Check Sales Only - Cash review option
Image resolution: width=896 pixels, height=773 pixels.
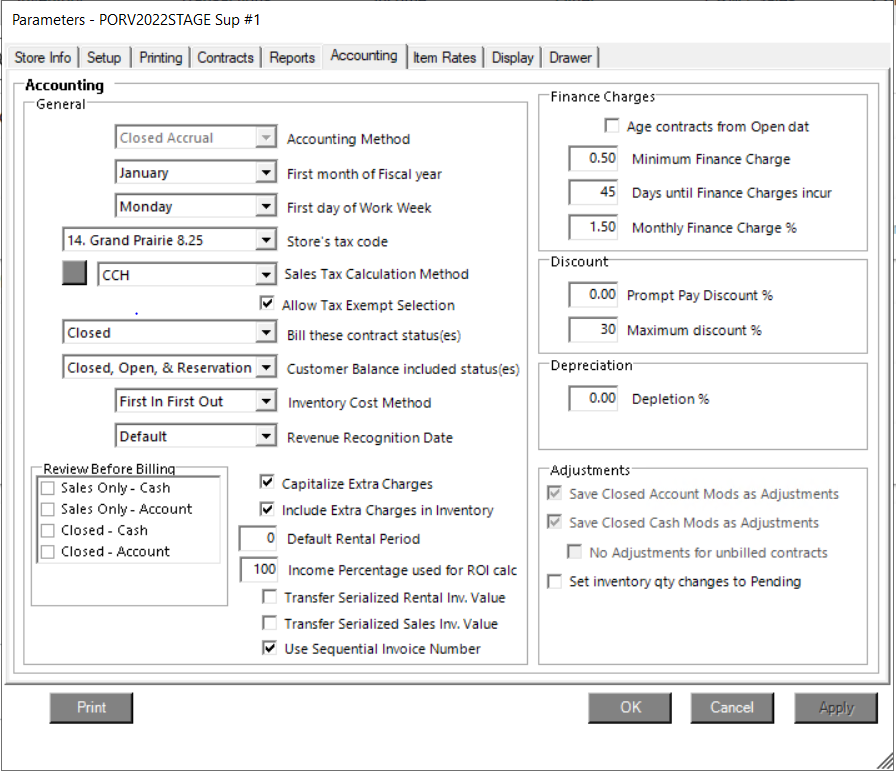[48, 488]
